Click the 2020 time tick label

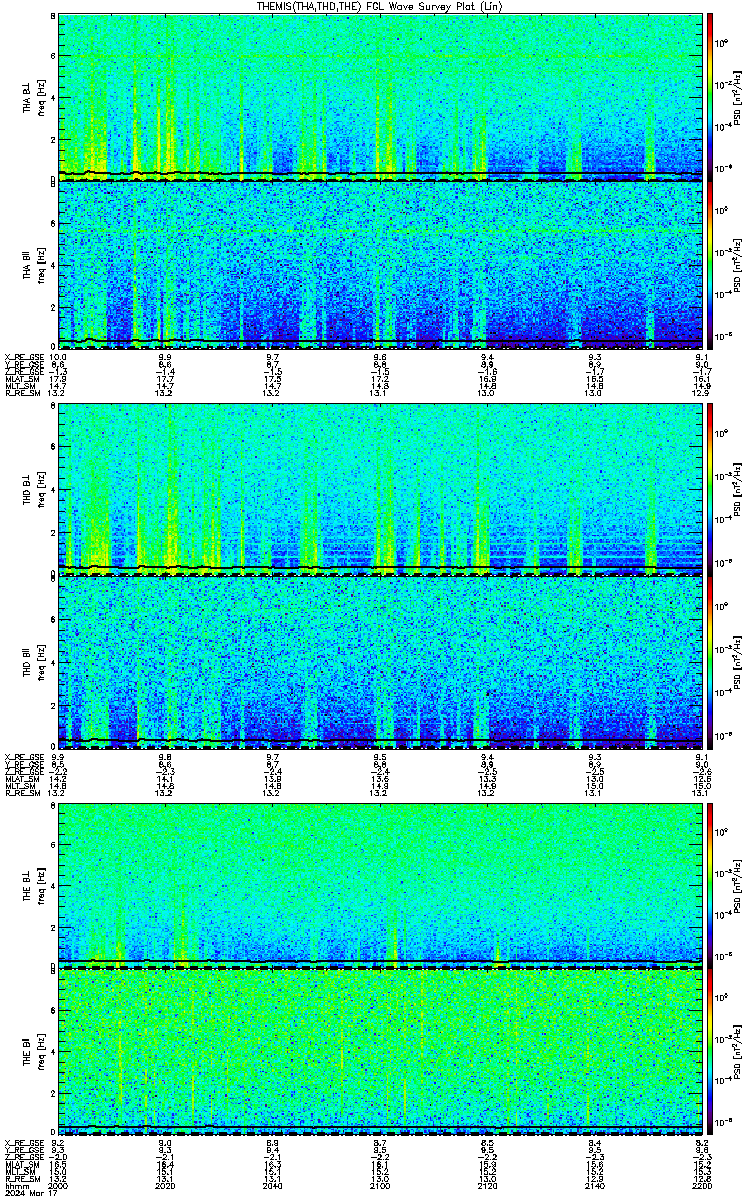[x=166, y=1185]
